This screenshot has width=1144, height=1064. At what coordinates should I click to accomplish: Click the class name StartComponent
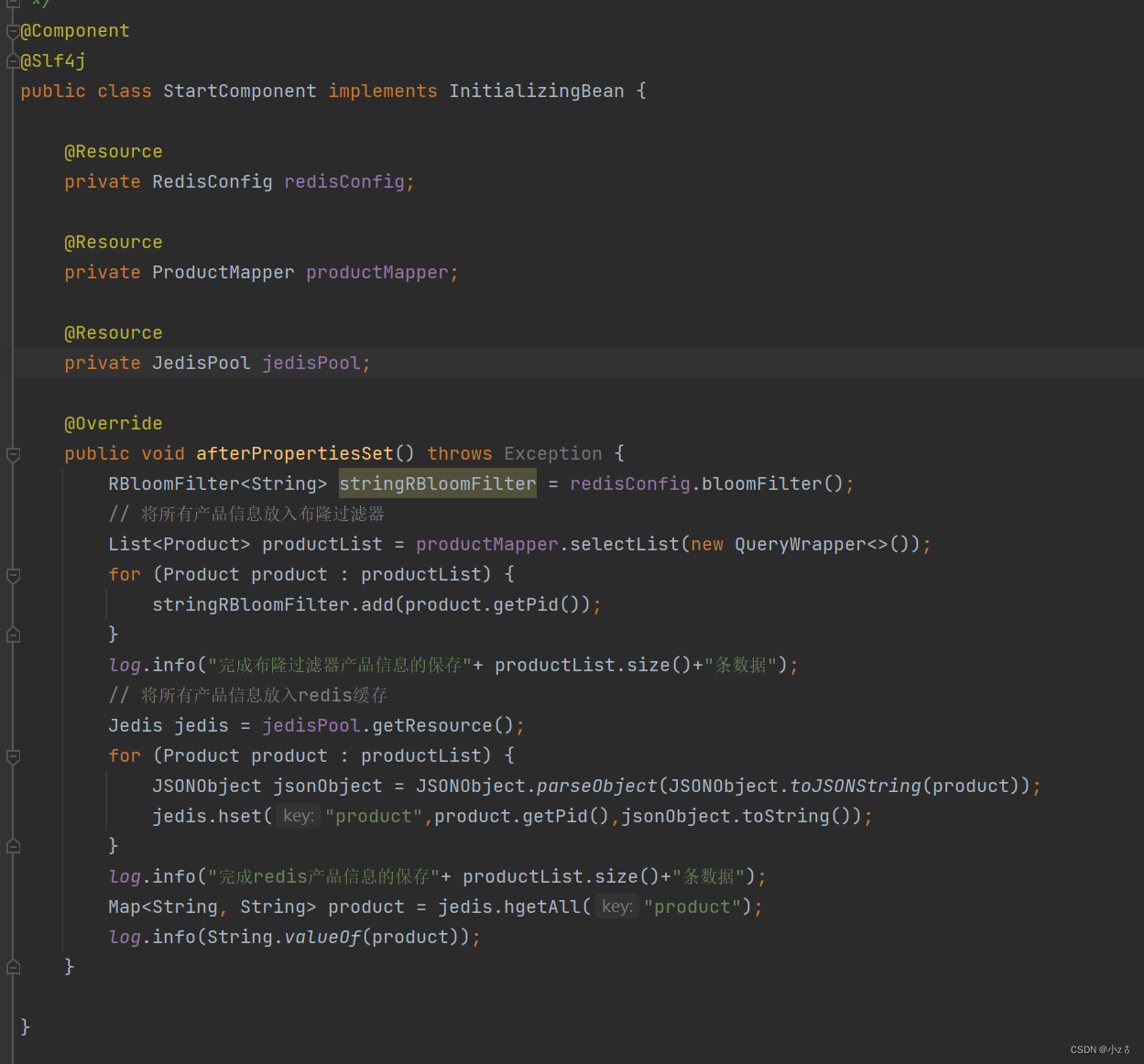pyautogui.click(x=240, y=91)
